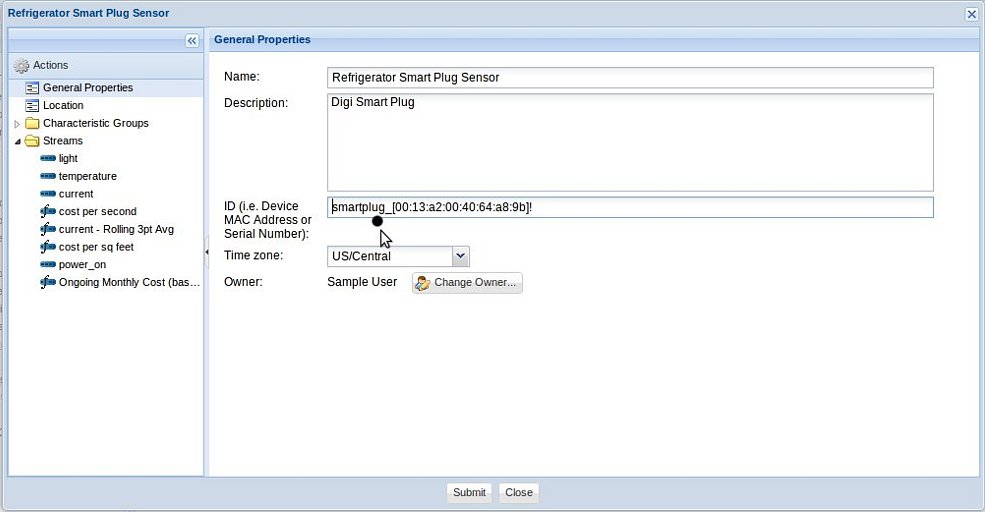Click the Close button at bottom

pyautogui.click(x=518, y=492)
